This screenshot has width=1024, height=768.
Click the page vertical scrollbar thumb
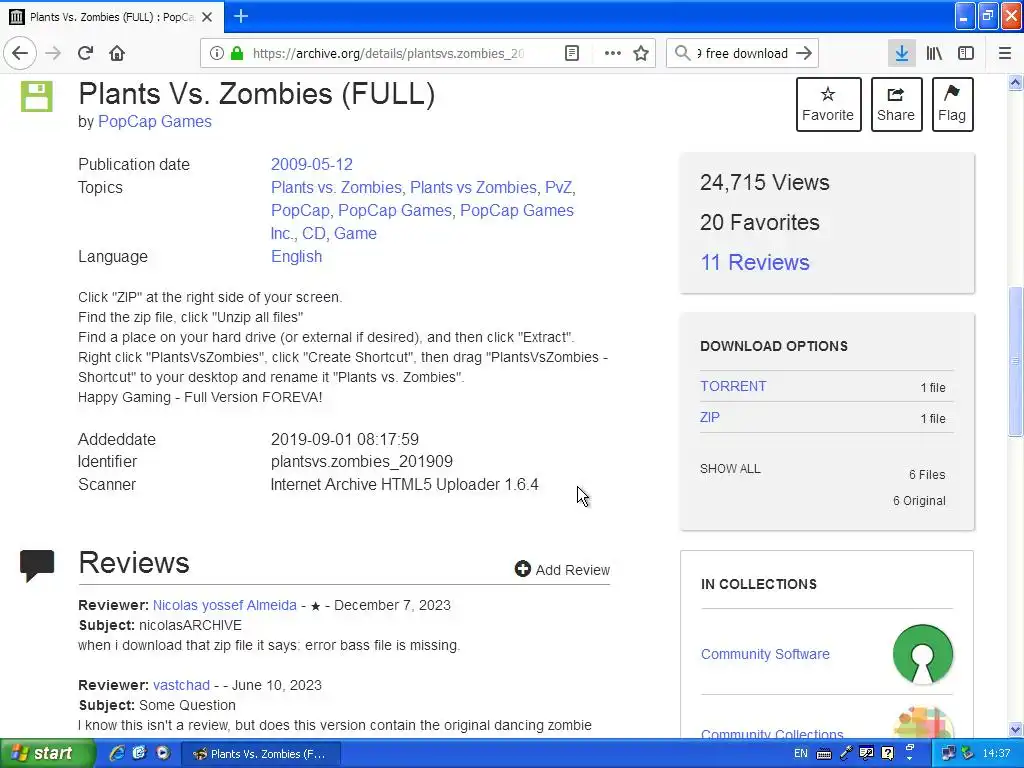coord(1015,361)
